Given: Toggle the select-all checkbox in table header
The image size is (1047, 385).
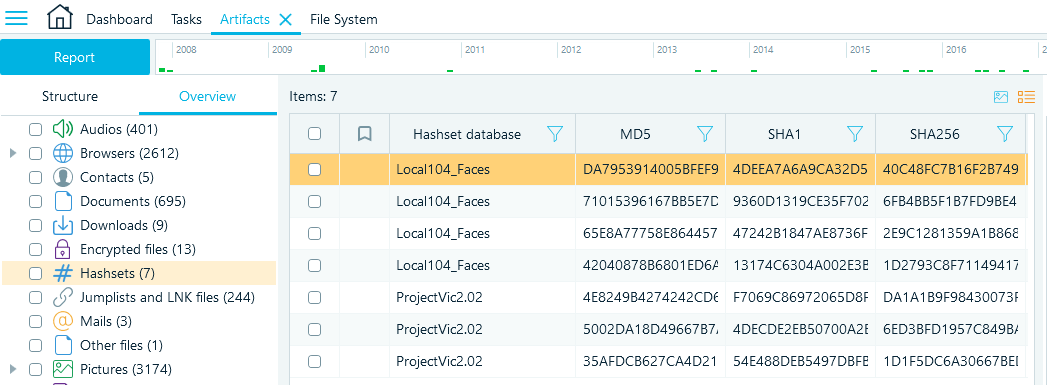Looking at the screenshot, I should tap(315, 134).
